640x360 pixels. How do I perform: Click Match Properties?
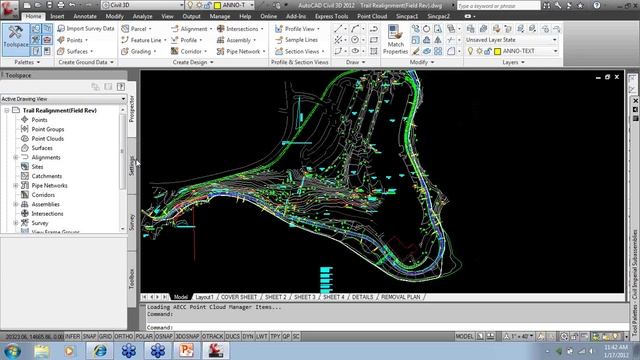tap(395, 40)
